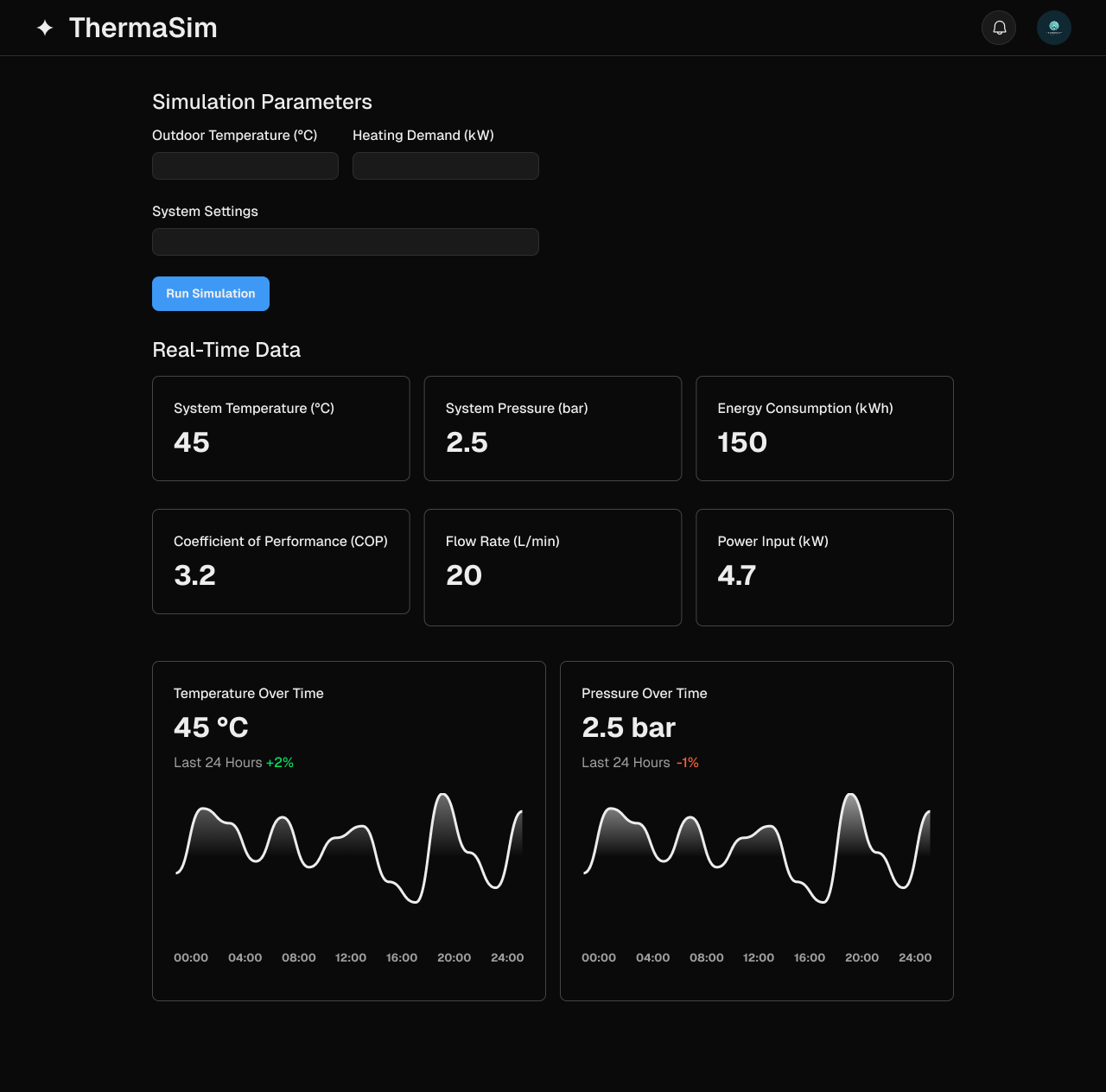Click the -1% pressure change indicator
1106x1092 pixels.
click(688, 763)
